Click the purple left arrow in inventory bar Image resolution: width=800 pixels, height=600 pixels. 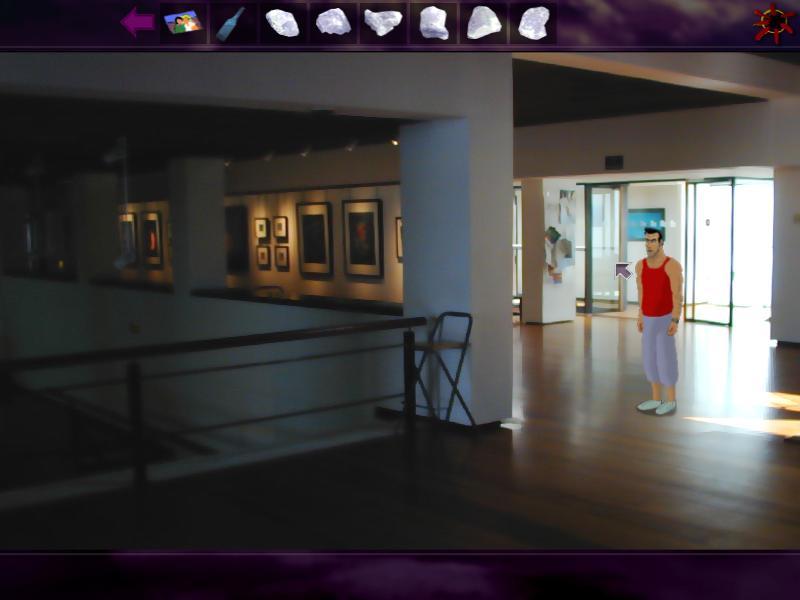coord(137,22)
